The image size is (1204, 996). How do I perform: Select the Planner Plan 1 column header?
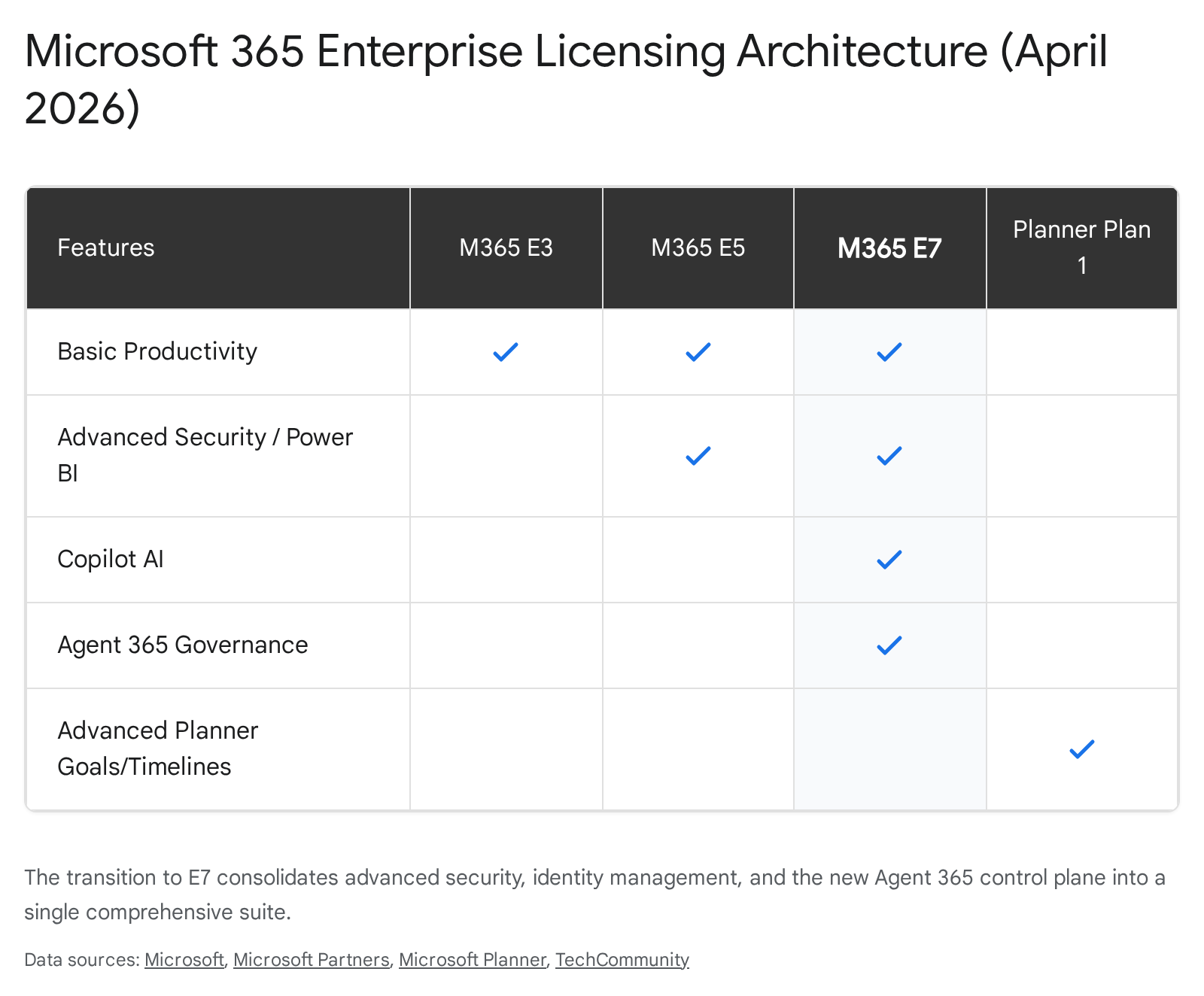(1081, 247)
